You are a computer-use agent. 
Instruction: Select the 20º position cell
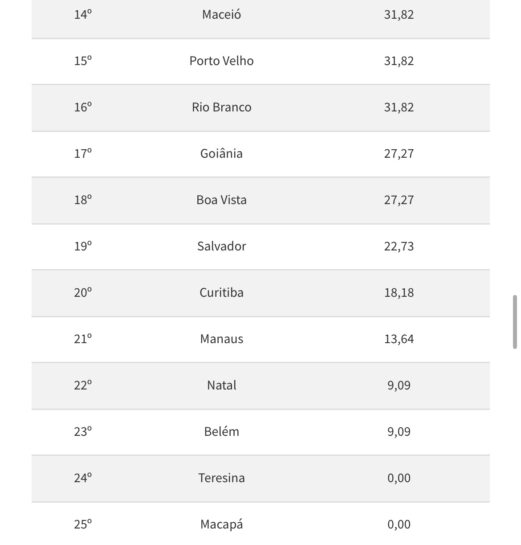[83, 292]
